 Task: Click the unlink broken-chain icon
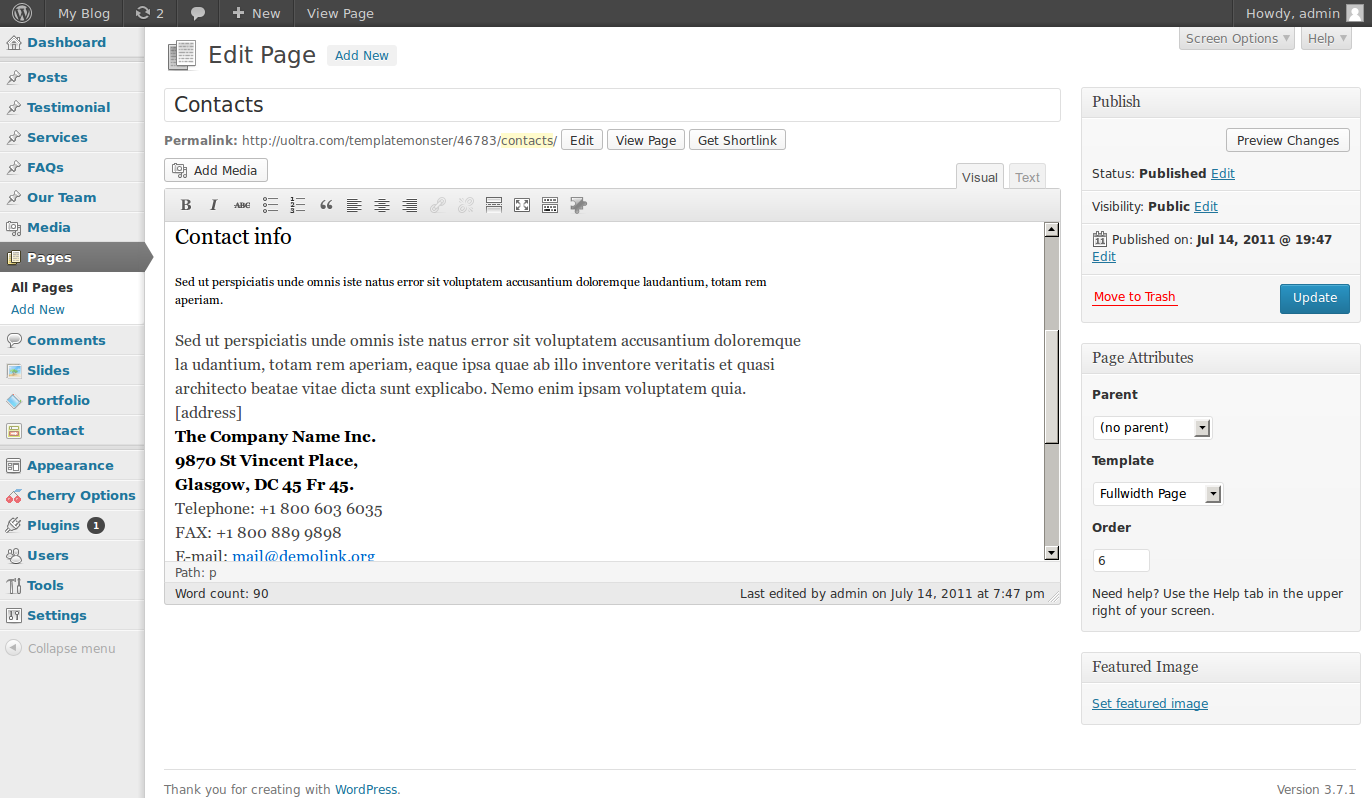[466, 205]
